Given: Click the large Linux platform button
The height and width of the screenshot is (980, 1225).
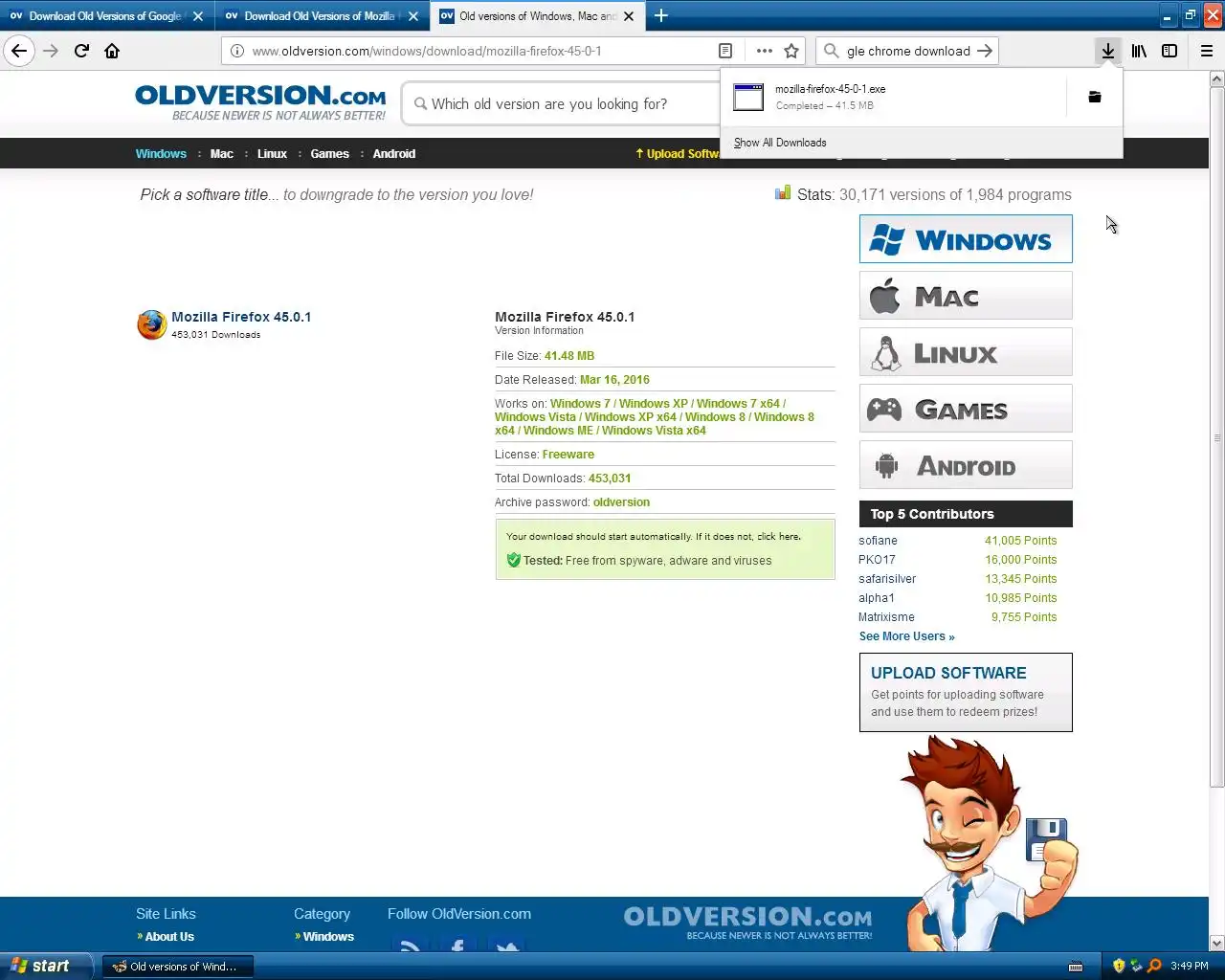Looking at the screenshot, I should tap(966, 352).
